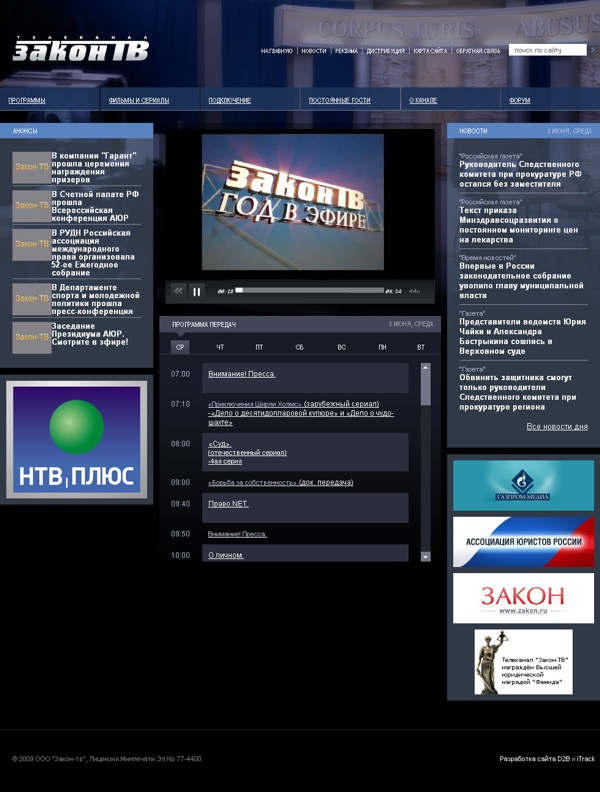Open thumbnail for РУДН announcement
Screen dimensions: 600x792
click(31, 244)
